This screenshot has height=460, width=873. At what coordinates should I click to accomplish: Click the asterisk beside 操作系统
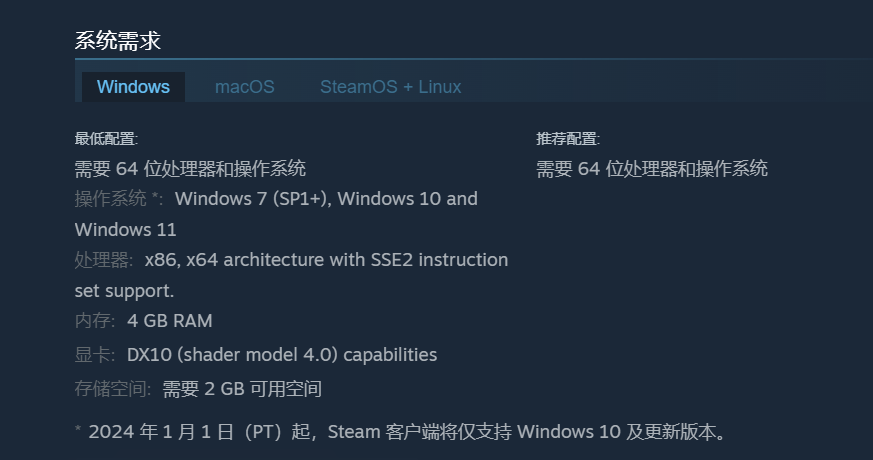point(155,196)
